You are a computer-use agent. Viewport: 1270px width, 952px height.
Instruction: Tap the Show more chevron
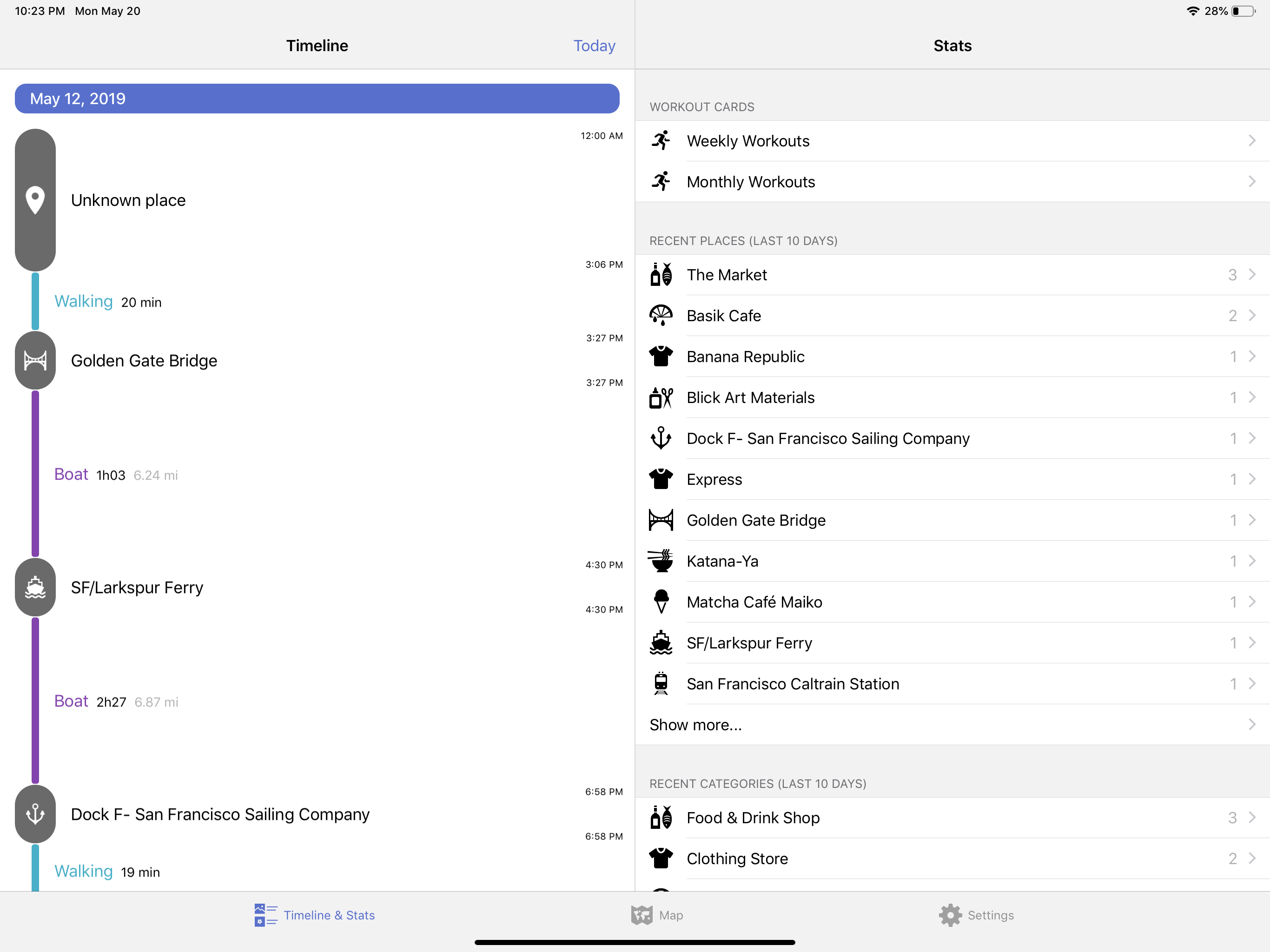tap(1252, 725)
